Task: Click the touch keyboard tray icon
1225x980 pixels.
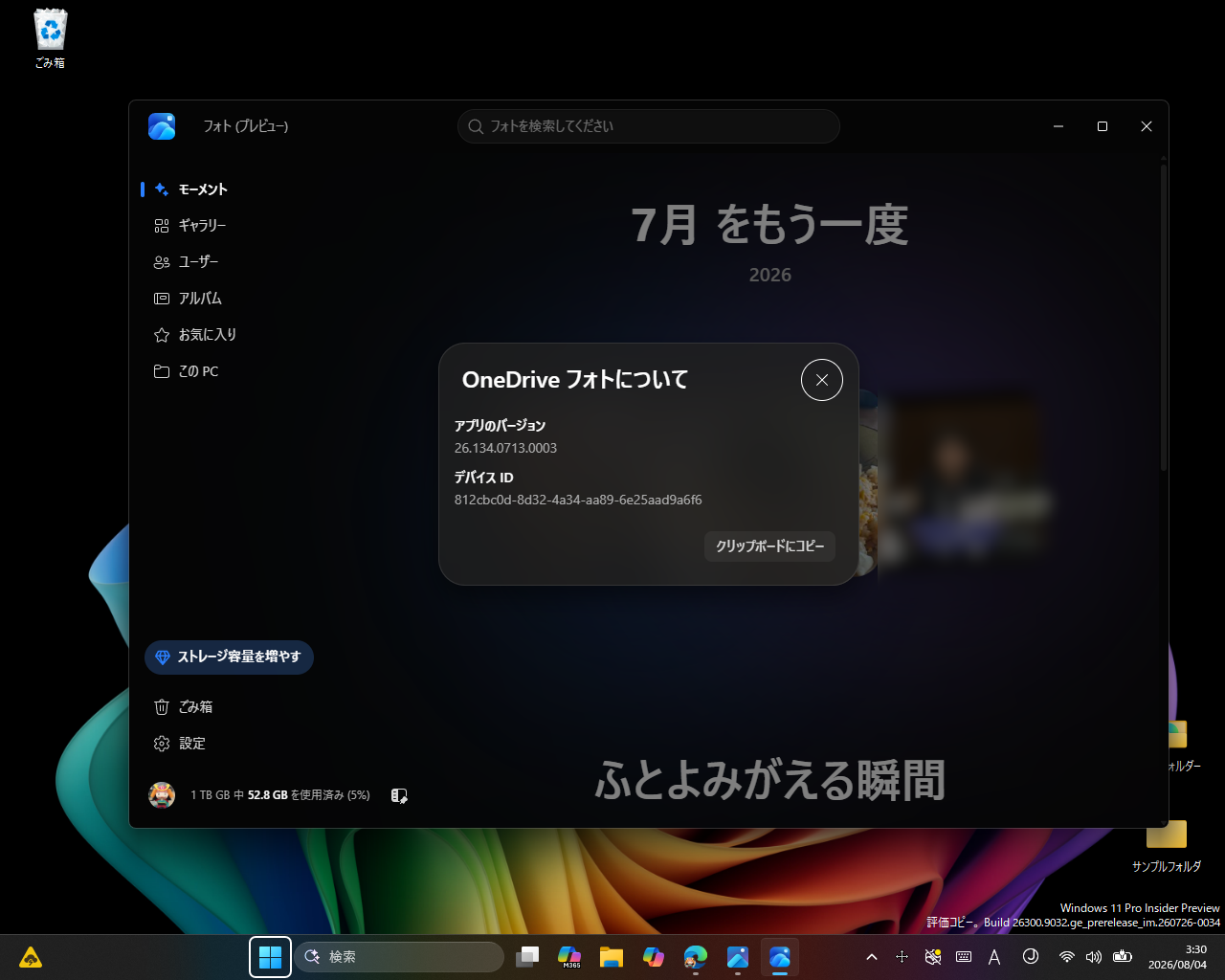Action: [x=964, y=957]
